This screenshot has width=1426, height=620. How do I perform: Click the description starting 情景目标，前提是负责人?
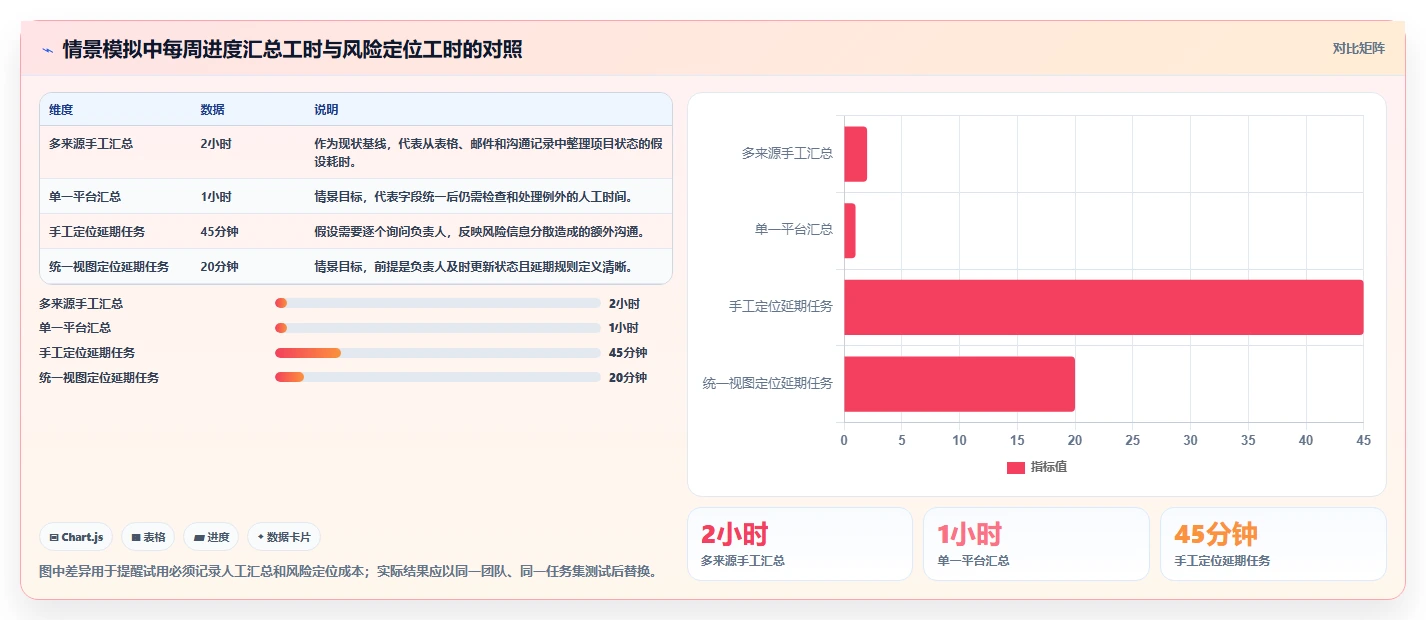(x=473, y=267)
